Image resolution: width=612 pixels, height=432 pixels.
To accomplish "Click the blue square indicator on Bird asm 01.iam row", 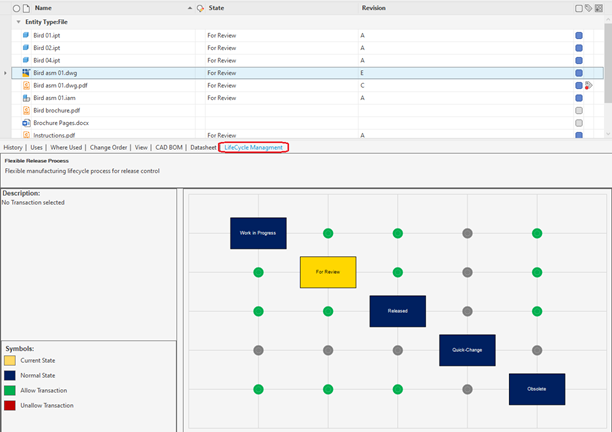I will tap(579, 98).
